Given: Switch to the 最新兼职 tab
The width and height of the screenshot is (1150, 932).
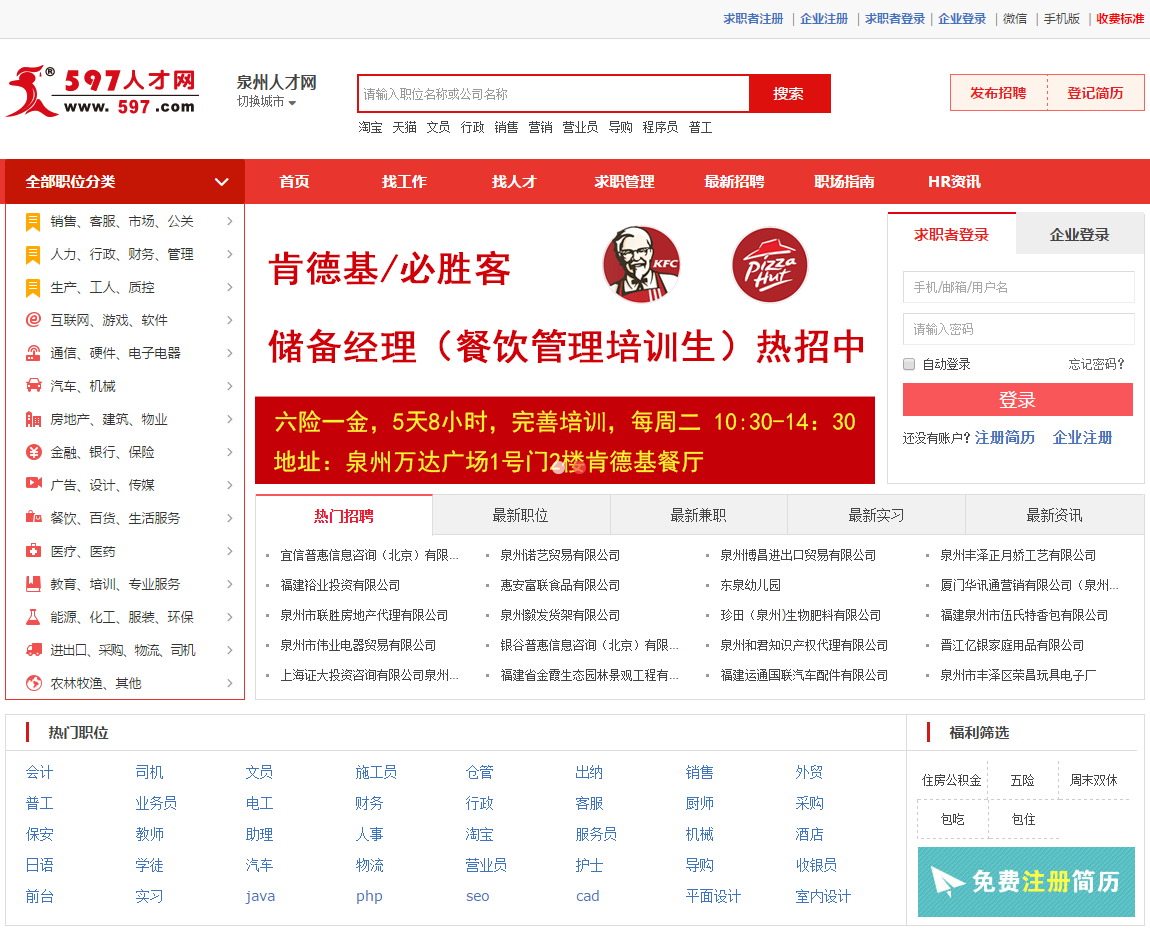Looking at the screenshot, I should coord(698,515).
